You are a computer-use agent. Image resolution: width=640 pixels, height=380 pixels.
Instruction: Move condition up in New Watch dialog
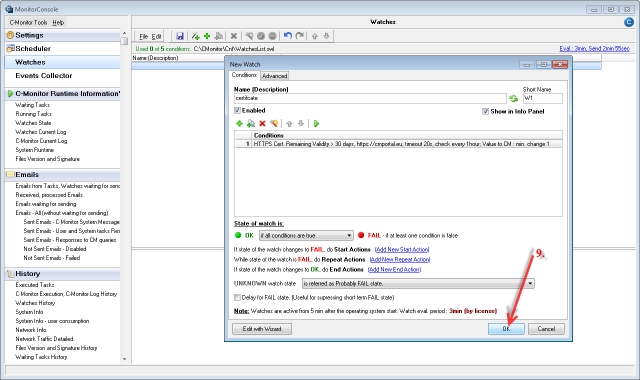[x=289, y=123]
